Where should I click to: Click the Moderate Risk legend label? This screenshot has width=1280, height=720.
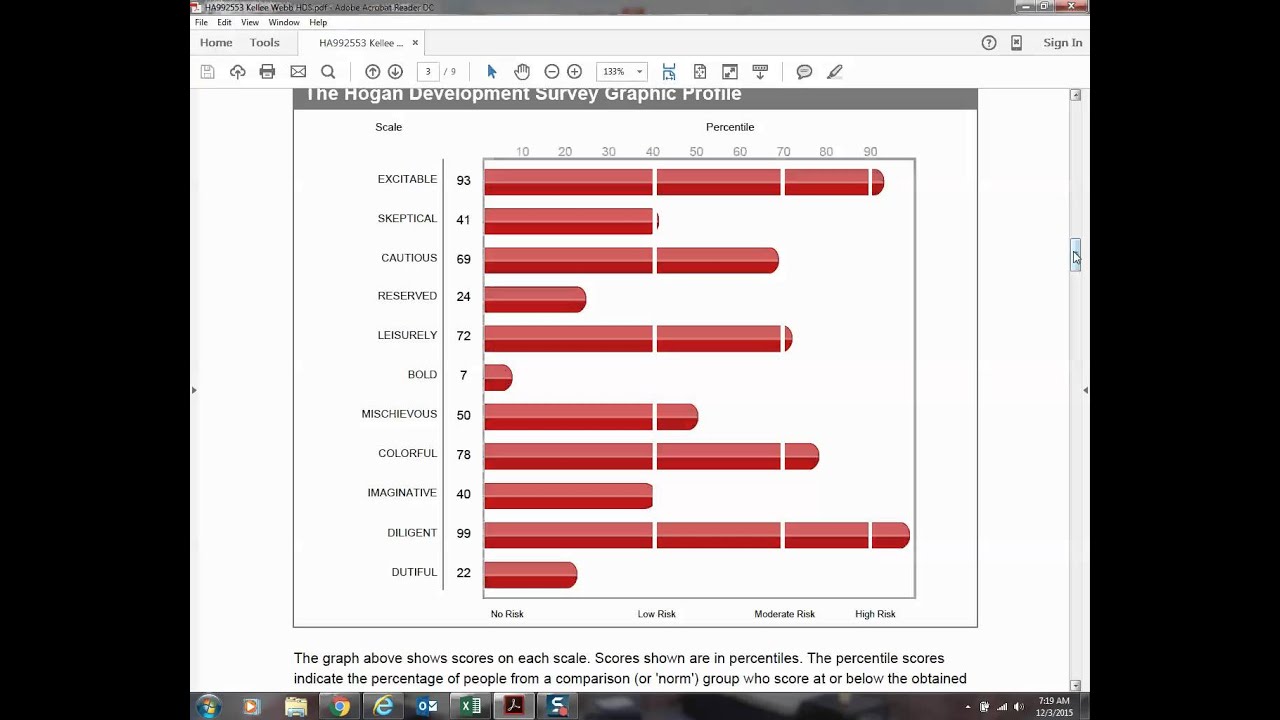pos(784,614)
